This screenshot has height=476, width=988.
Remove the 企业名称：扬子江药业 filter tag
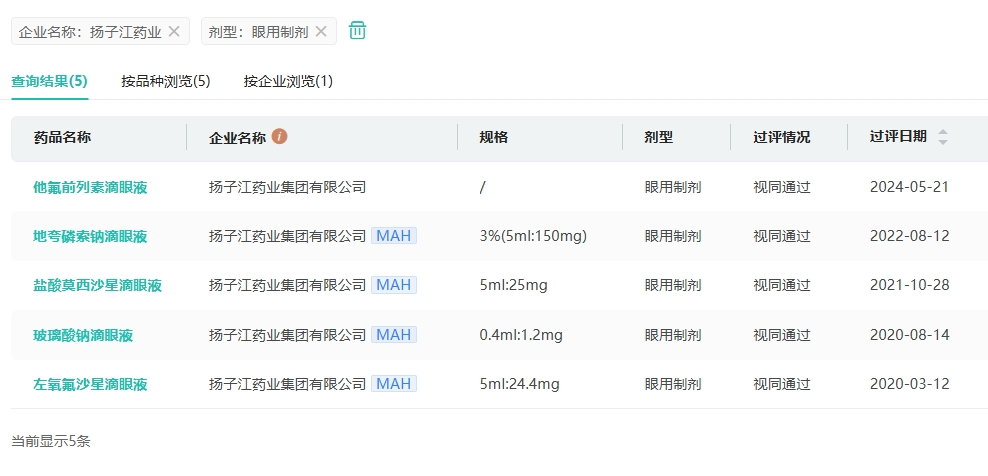[x=174, y=31]
